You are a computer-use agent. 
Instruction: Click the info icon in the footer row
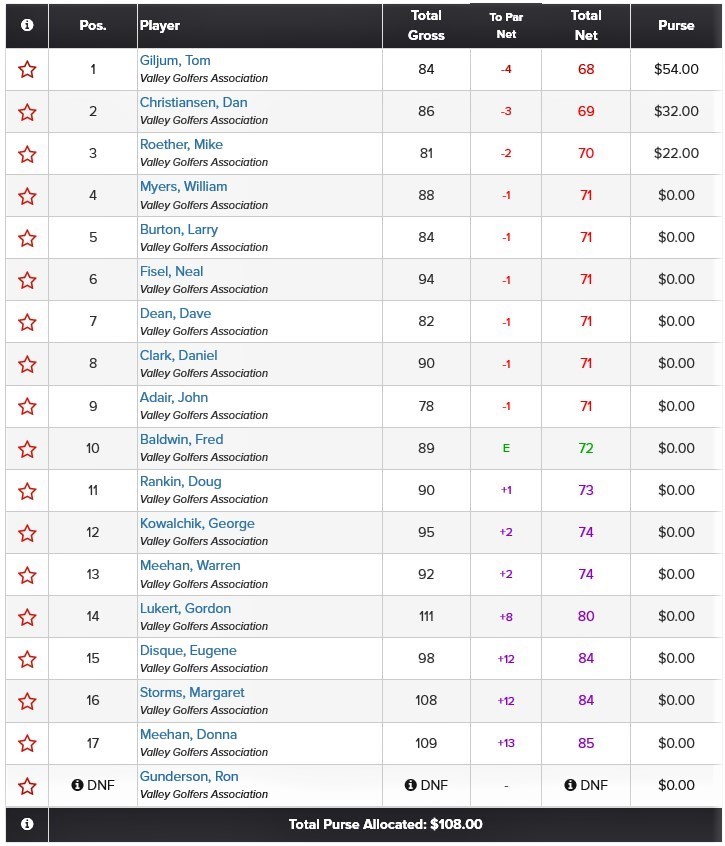click(x=27, y=824)
